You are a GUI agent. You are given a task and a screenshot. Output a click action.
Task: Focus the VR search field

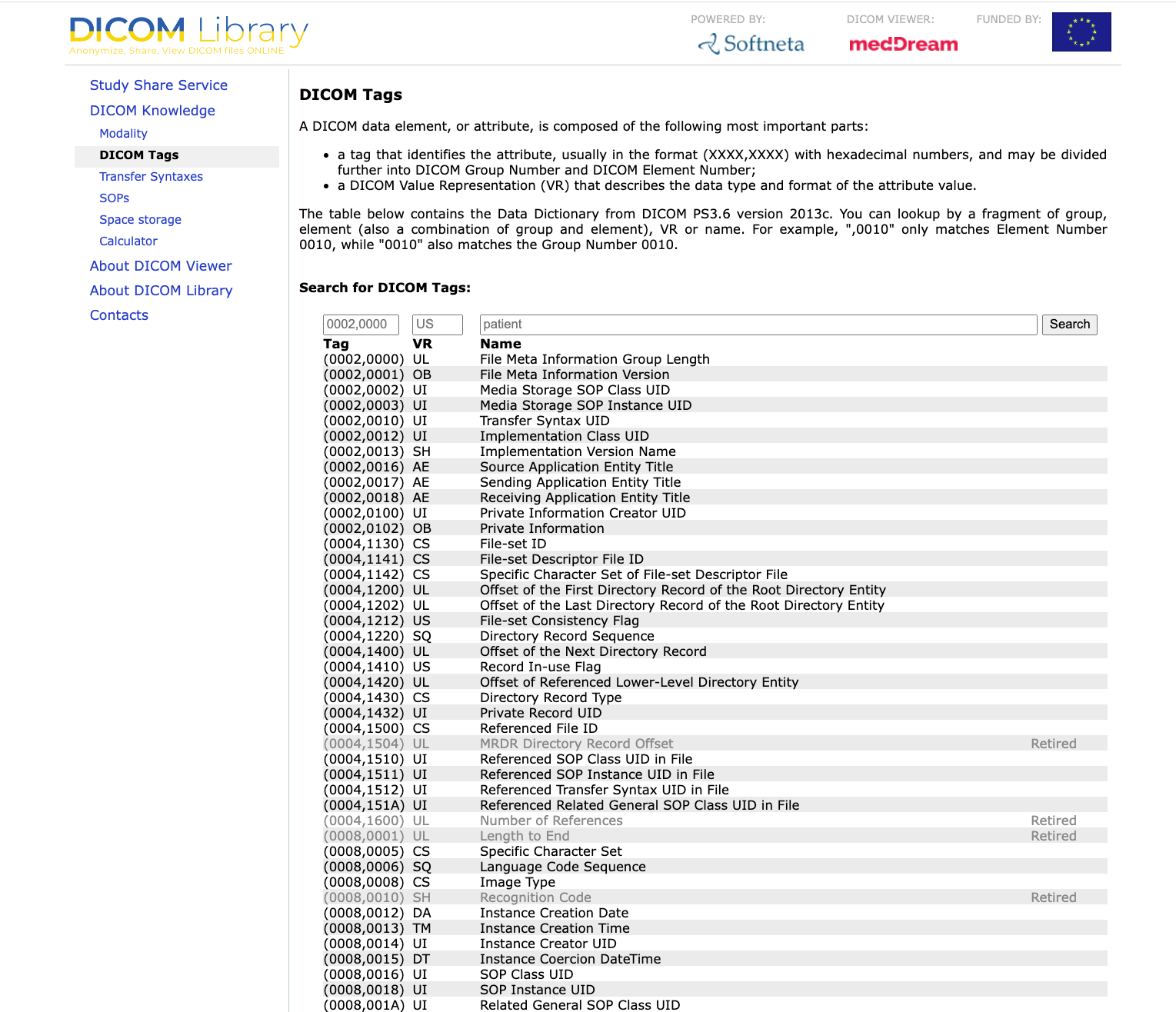437,325
